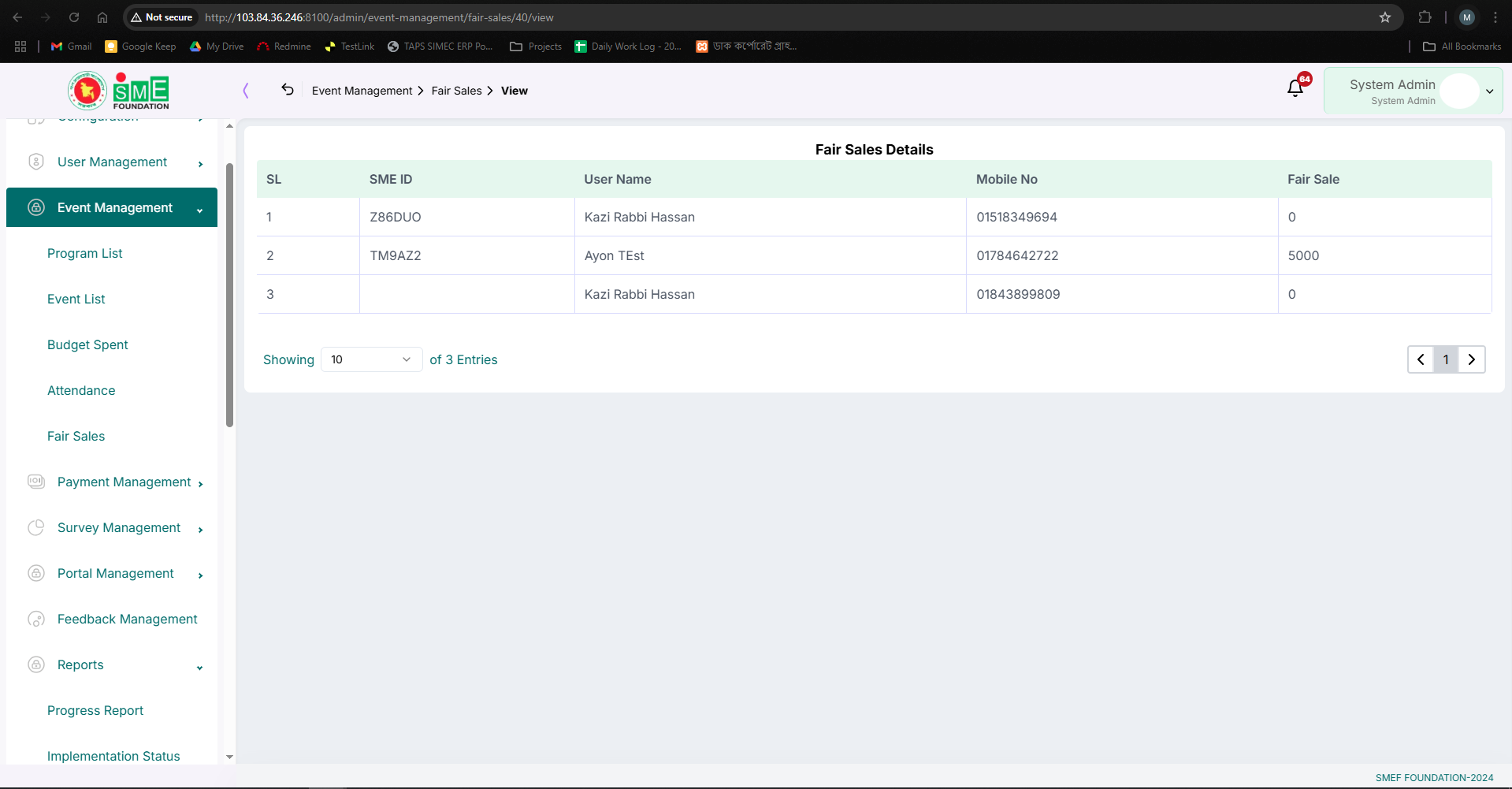Click the user name Ayon TEst

click(x=614, y=255)
